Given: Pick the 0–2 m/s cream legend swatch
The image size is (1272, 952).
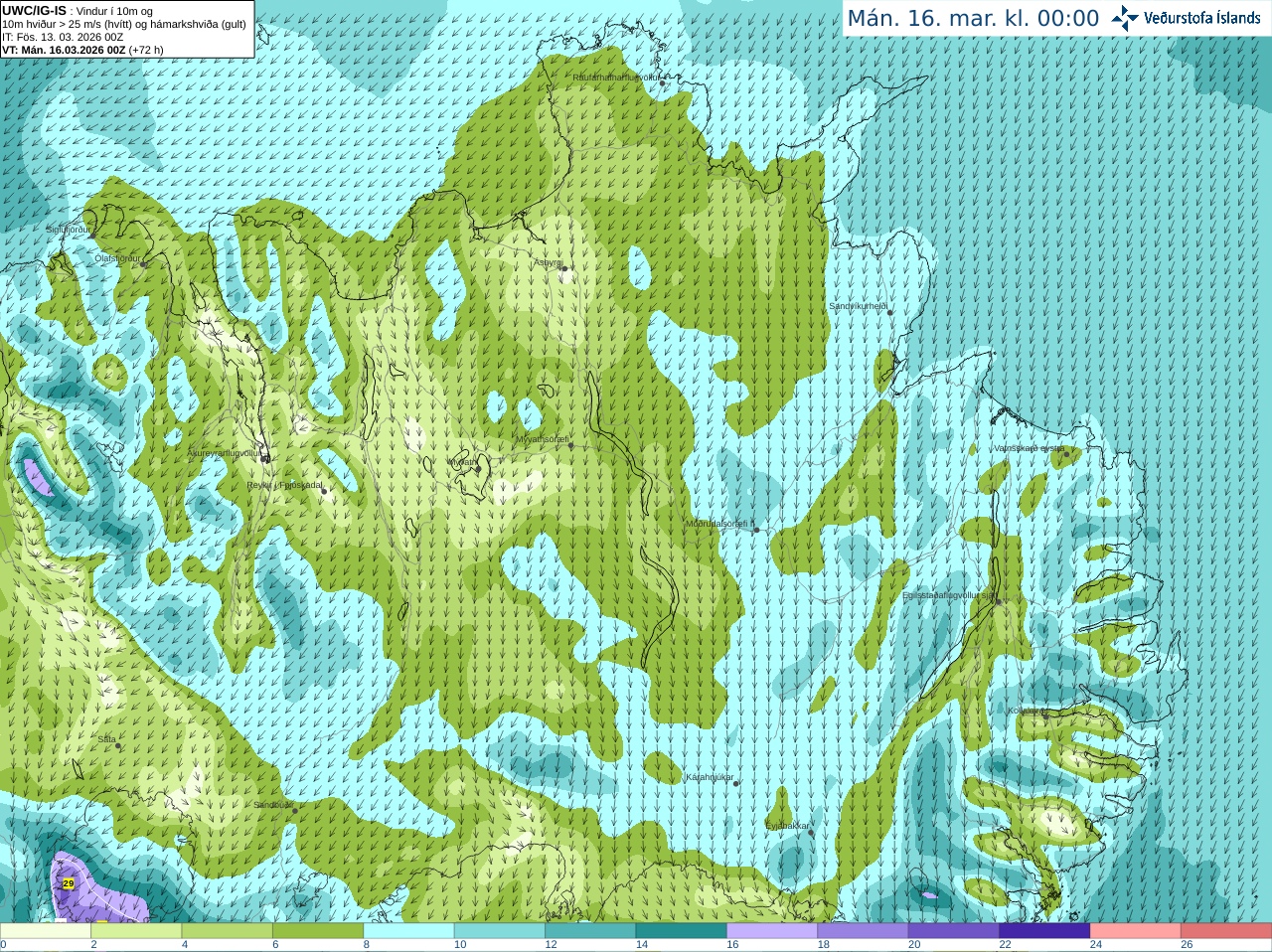Looking at the screenshot, I should 46,931.
